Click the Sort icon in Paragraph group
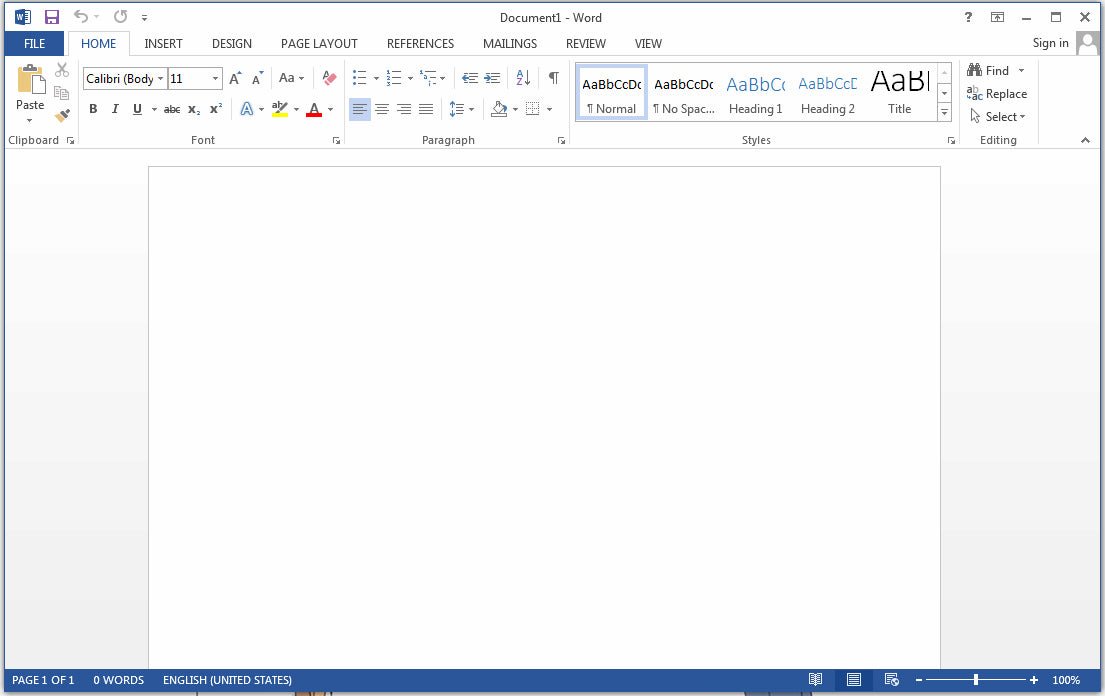The image size is (1105, 696). 522,77
